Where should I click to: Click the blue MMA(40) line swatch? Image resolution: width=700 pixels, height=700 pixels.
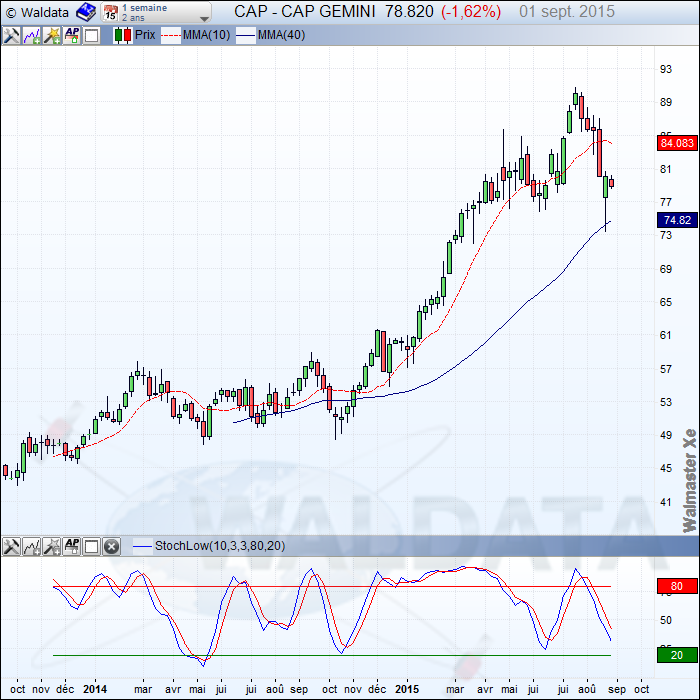(246, 35)
